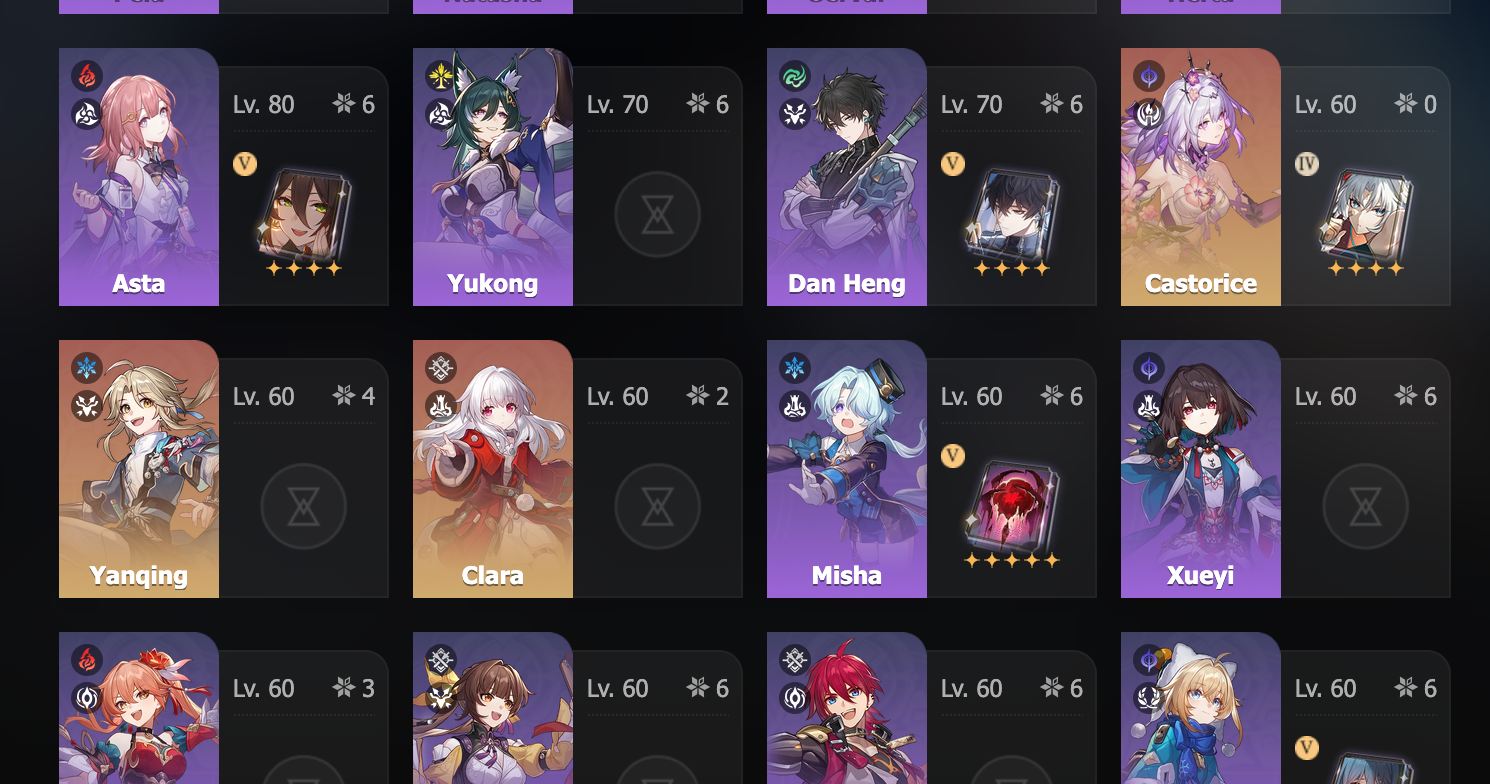The height and width of the screenshot is (784, 1490).
Task: Click Yanqing's Ice element icon
Action: pyautogui.click(x=87, y=368)
